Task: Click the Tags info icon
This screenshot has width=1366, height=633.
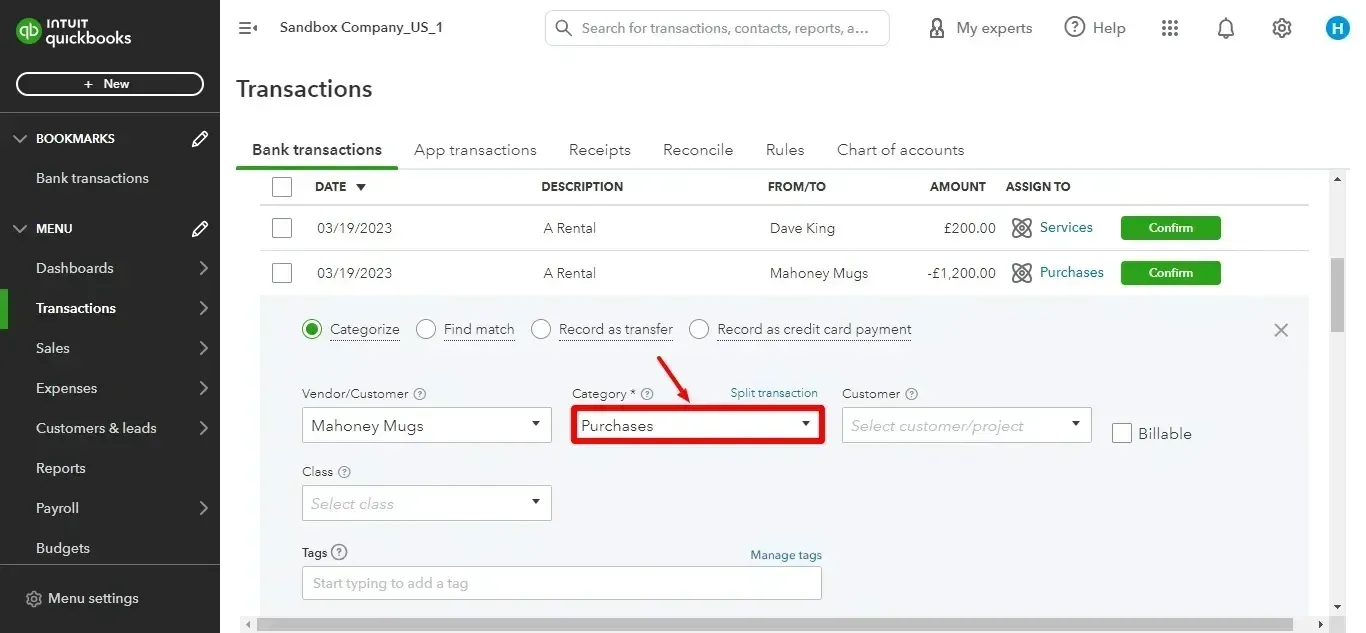Action: pyautogui.click(x=339, y=552)
